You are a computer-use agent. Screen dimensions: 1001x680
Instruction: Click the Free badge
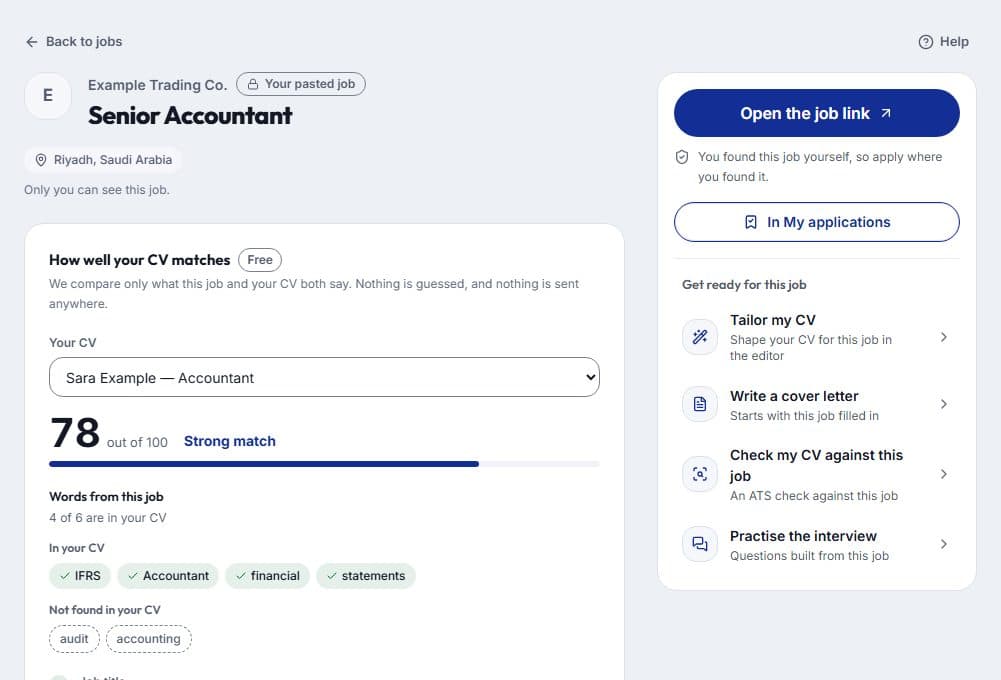[260, 260]
